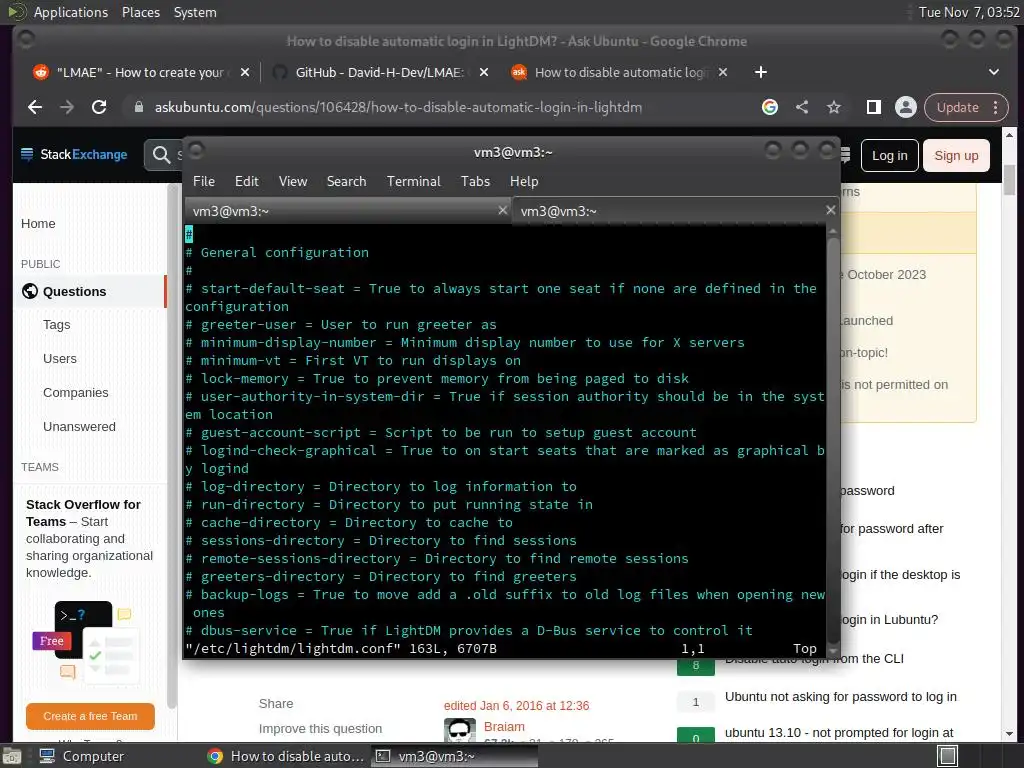The width and height of the screenshot is (1024, 768).
Task: Bookmark this page with the star
Action: [834, 107]
